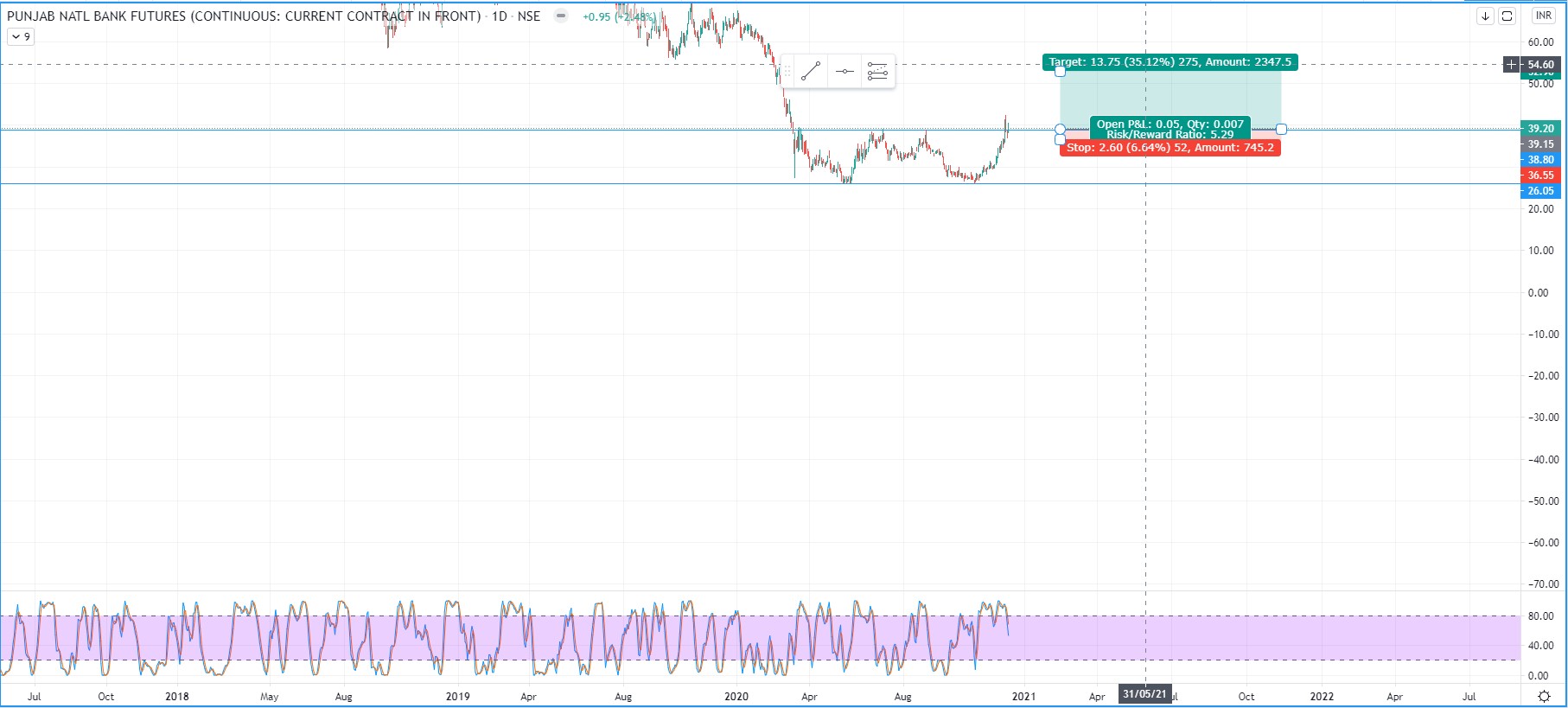Open the drawing list icon in floating toolbar

(x=877, y=72)
